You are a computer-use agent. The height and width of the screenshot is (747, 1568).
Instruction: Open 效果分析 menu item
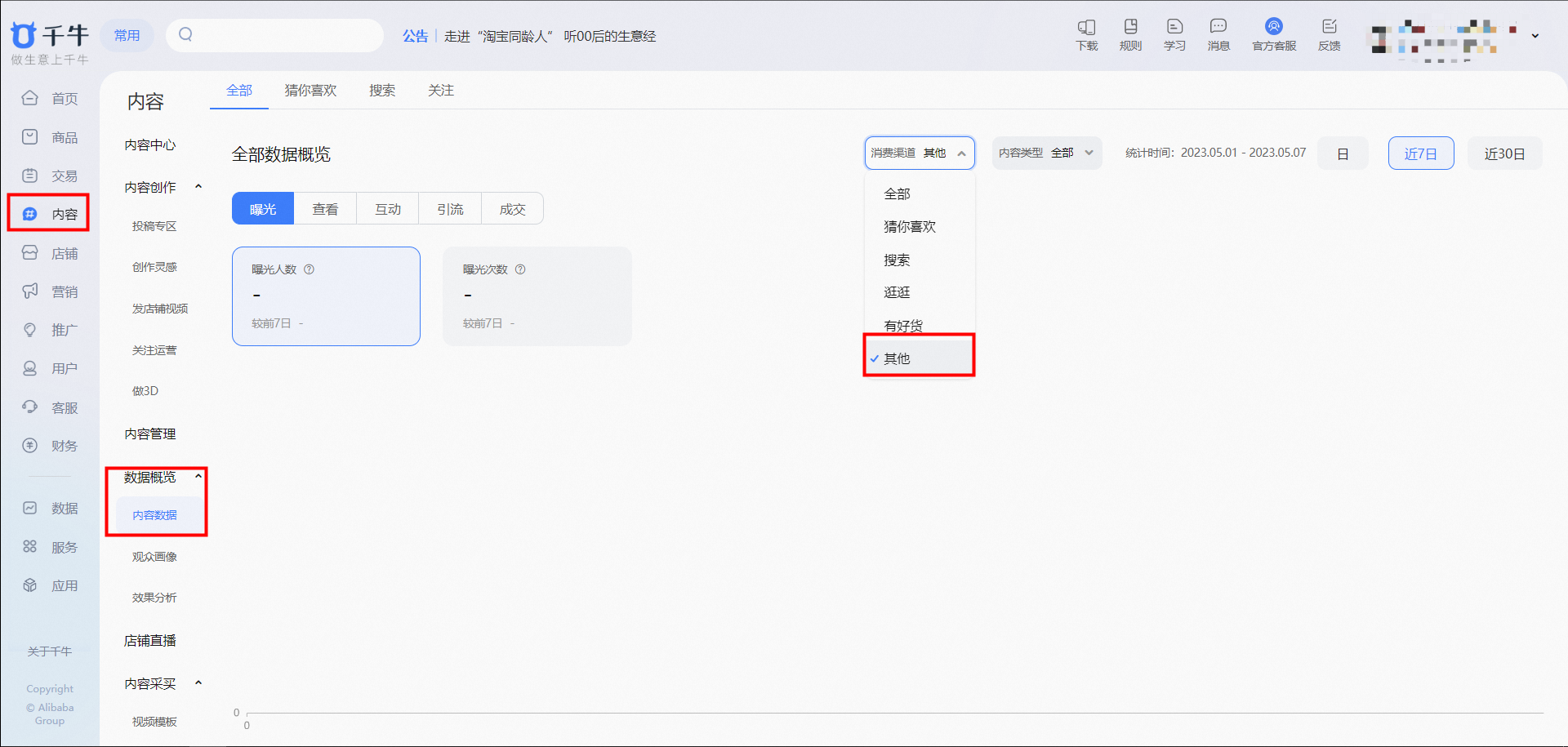tap(154, 598)
